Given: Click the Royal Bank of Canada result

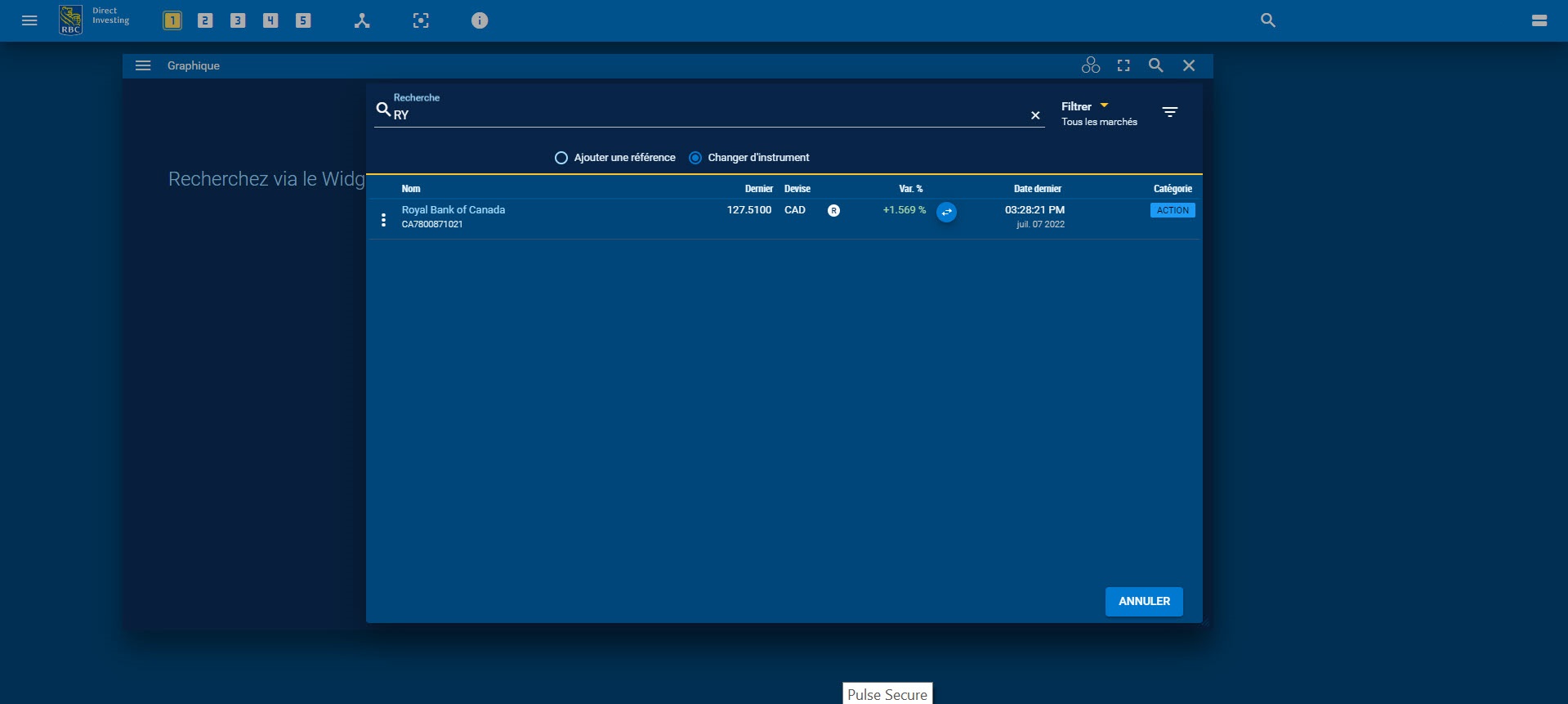Looking at the screenshot, I should coord(453,210).
